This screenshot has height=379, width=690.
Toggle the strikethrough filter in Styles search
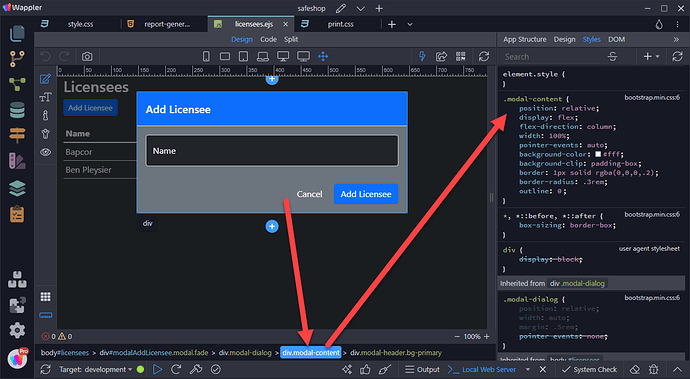point(612,57)
